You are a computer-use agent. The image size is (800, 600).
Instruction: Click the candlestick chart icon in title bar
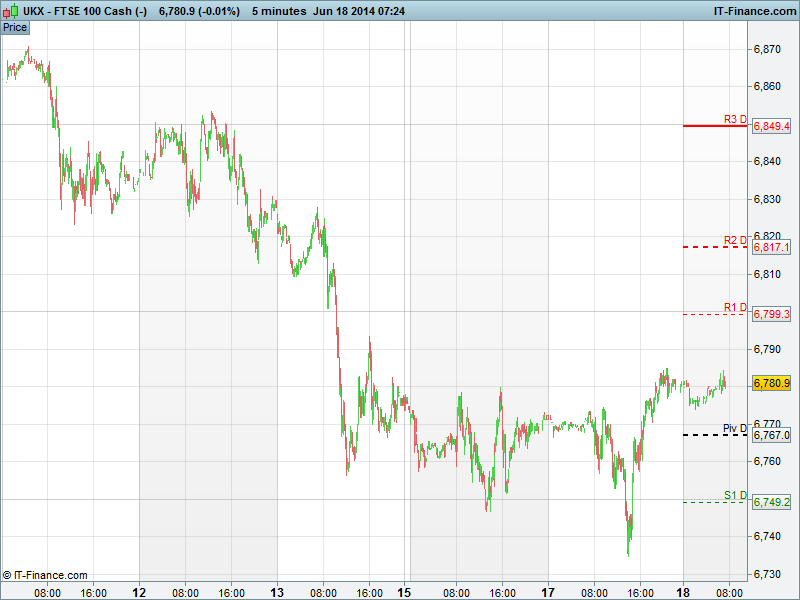point(11,10)
